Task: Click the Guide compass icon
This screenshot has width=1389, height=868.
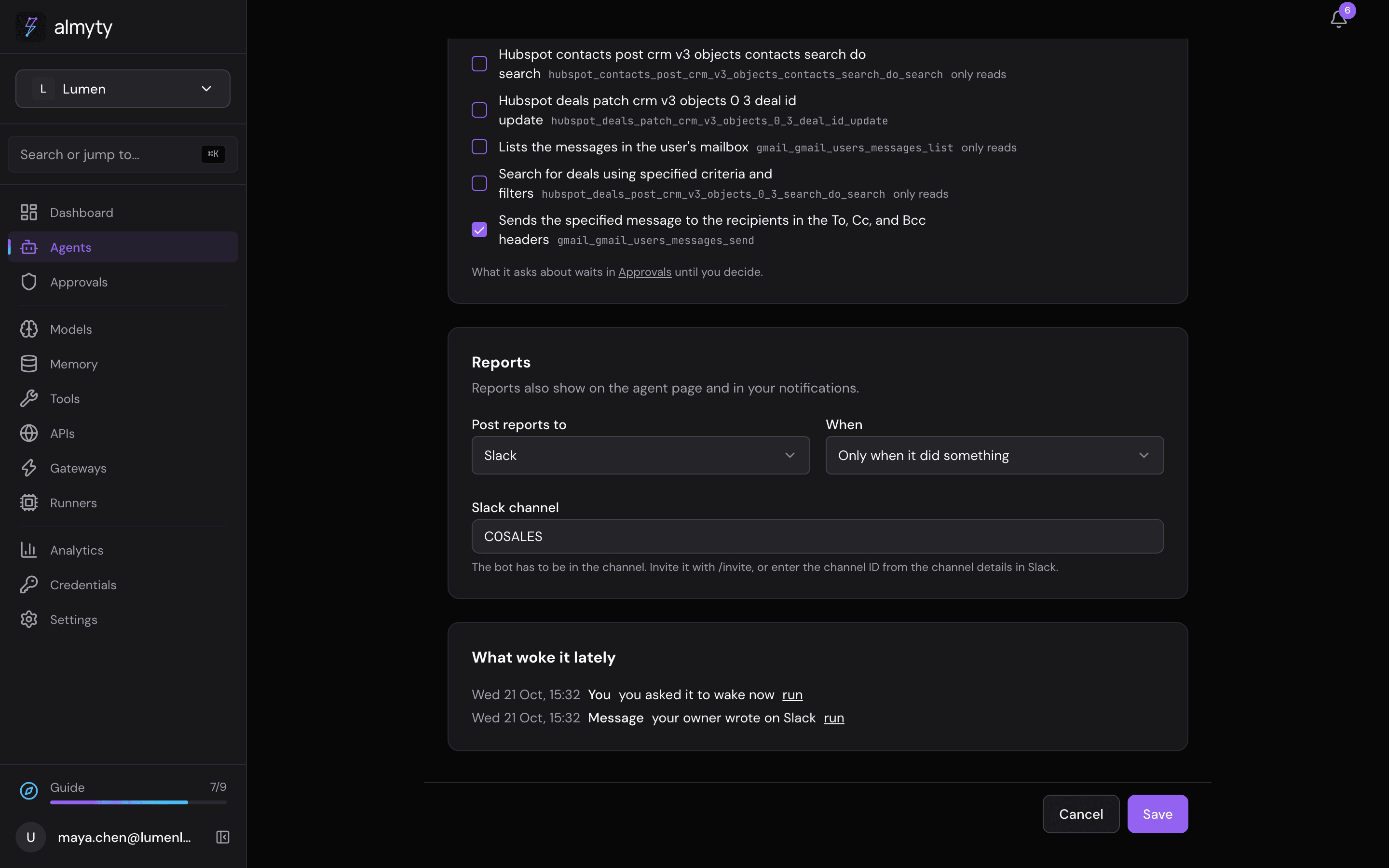Action: pos(29,790)
